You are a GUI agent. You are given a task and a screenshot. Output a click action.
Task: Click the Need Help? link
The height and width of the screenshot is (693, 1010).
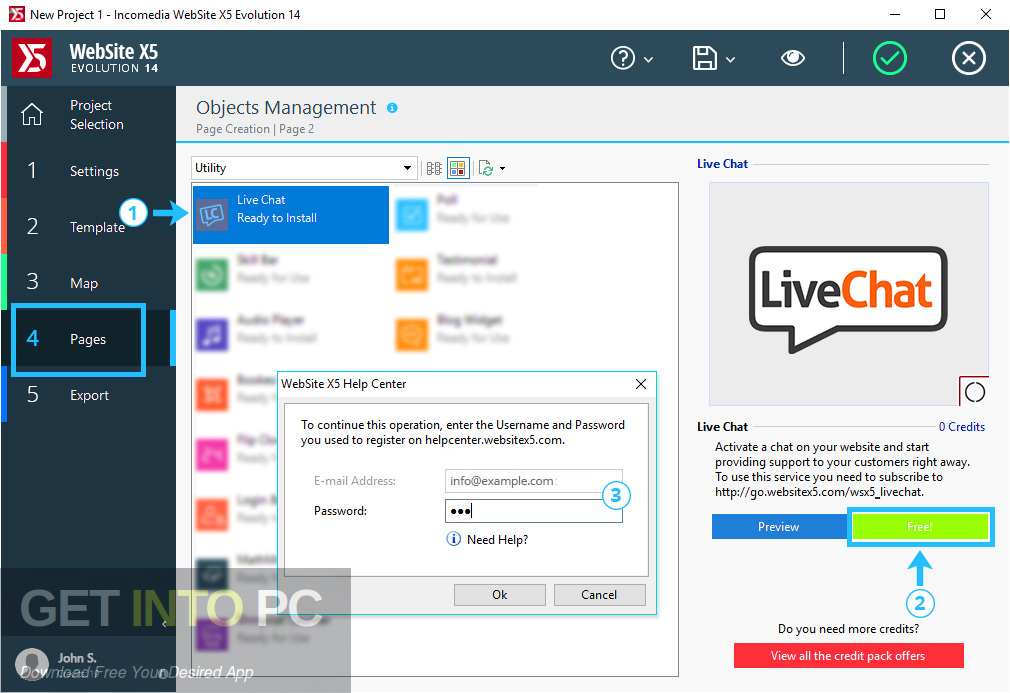pos(497,540)
